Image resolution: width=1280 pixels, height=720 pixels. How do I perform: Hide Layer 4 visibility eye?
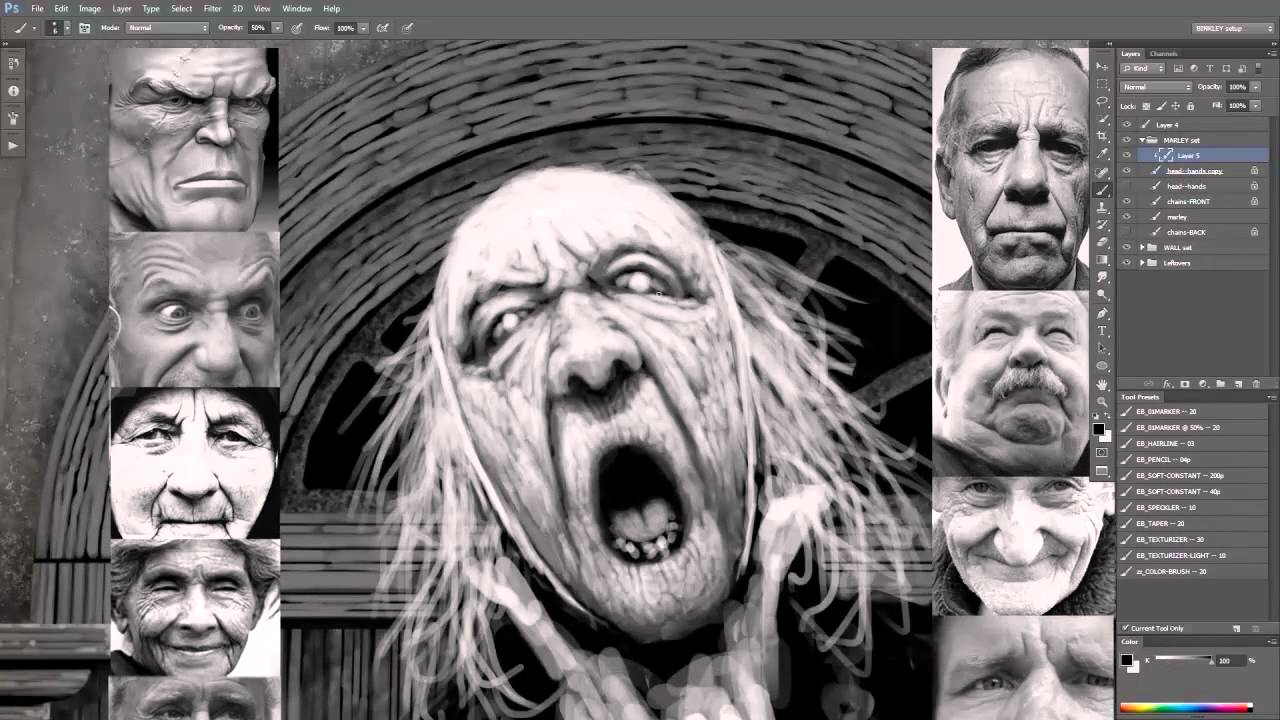1127,125
